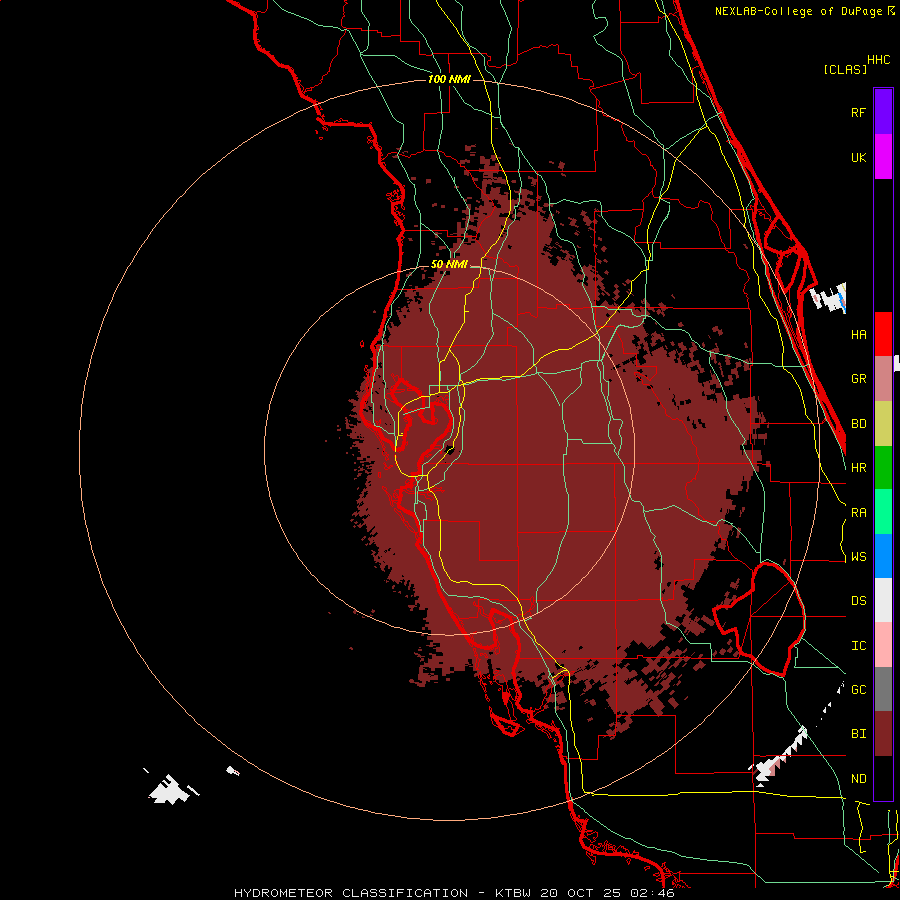Click the RA legend label
Viewport: 900px width, 900px height.
pyautogui.click(x=858, y=513)
